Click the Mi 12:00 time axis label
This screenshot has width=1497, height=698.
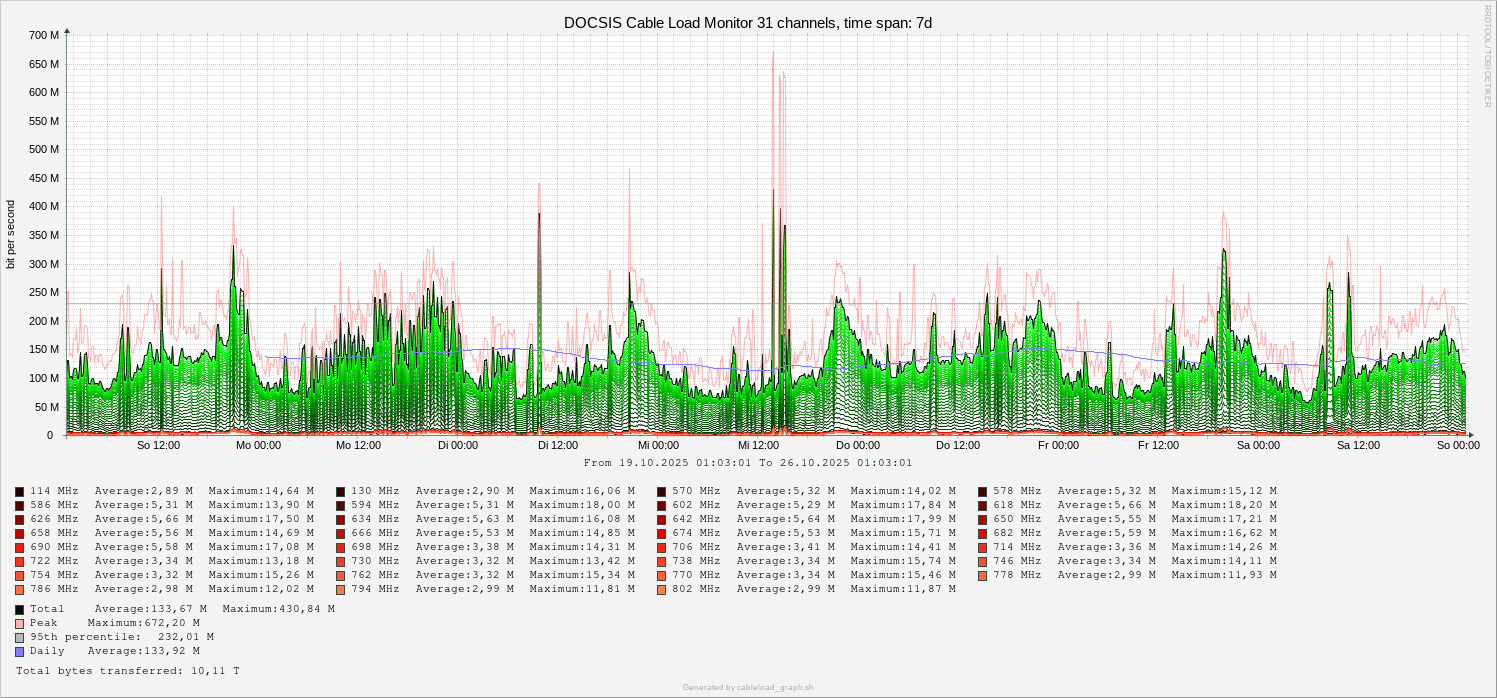tap(758, 445)
